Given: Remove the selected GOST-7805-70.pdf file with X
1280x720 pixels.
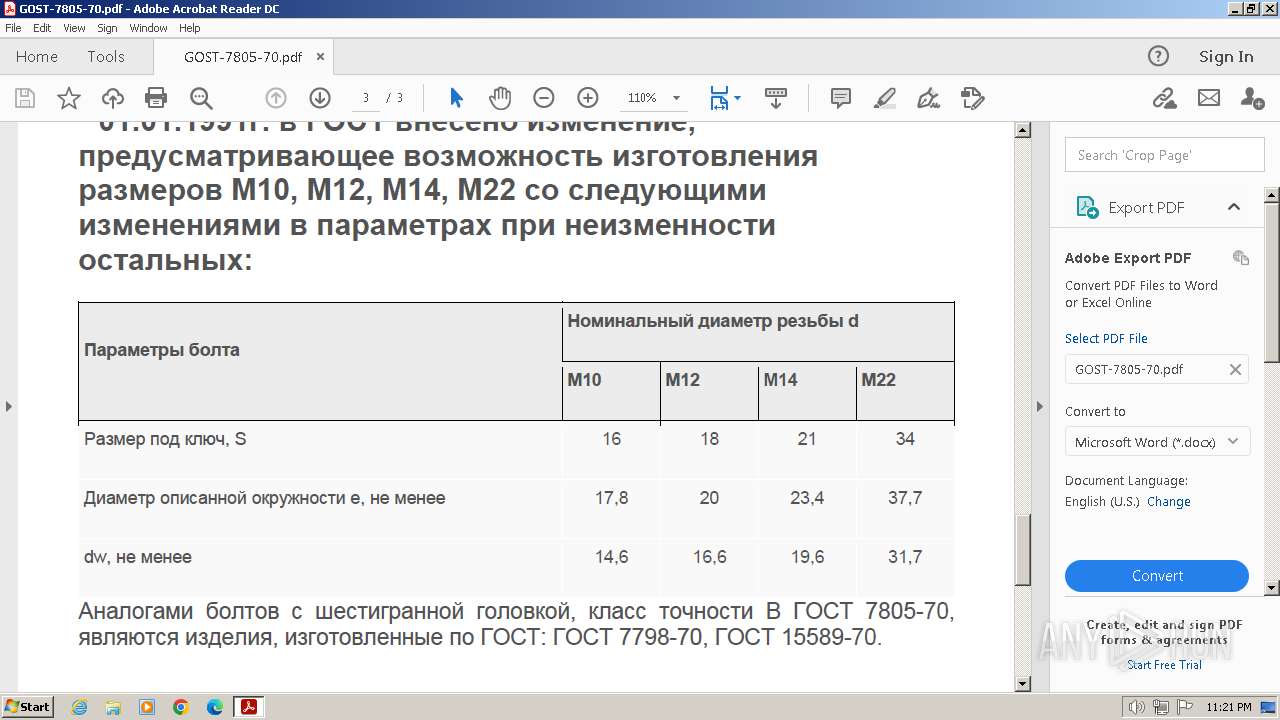Looking at the screenshot, I should coord(1235,369).
